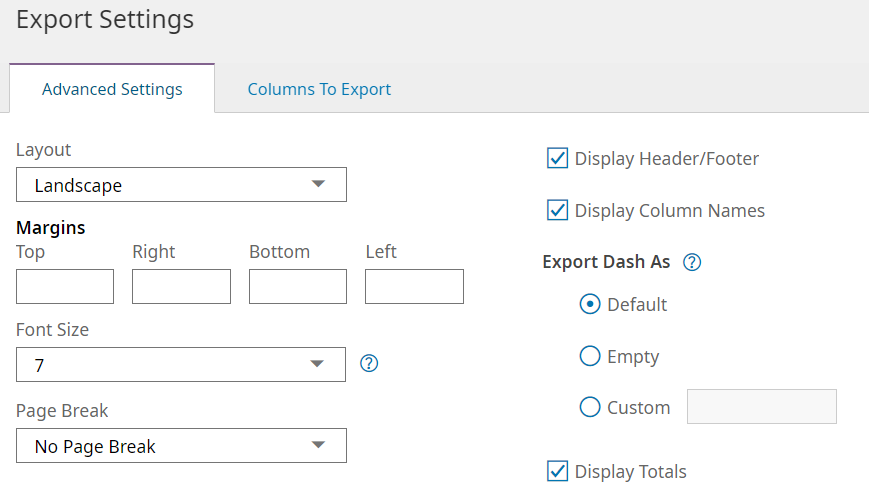This screenshot has width=869, height=493.
Task: Click the Custom dash text field
Action: pyautogui.click(x=761, y=407)
